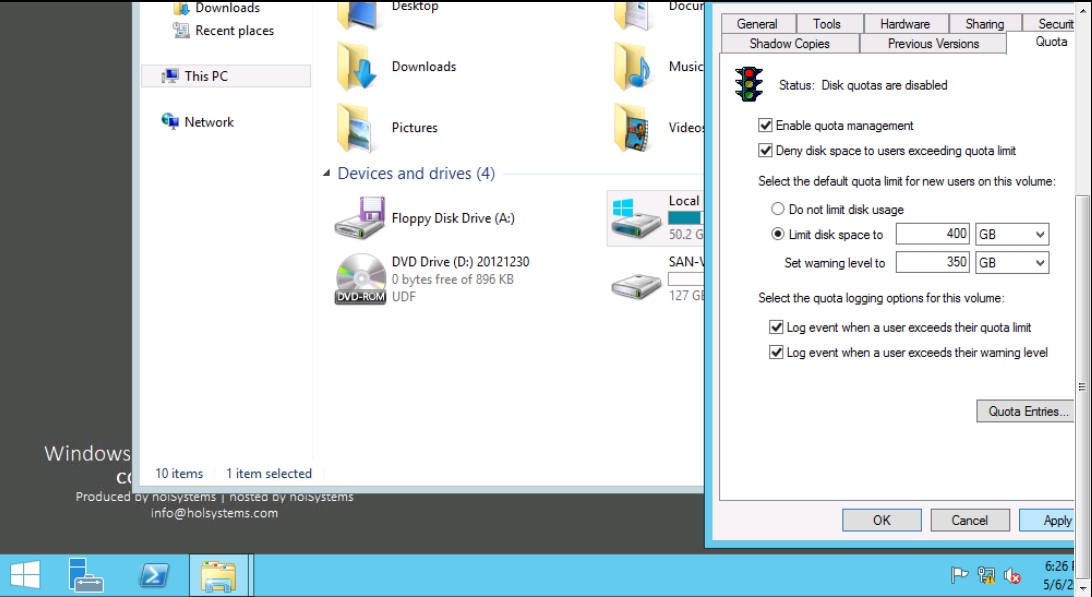Open the Pictures folder icon

click(358, 128)
